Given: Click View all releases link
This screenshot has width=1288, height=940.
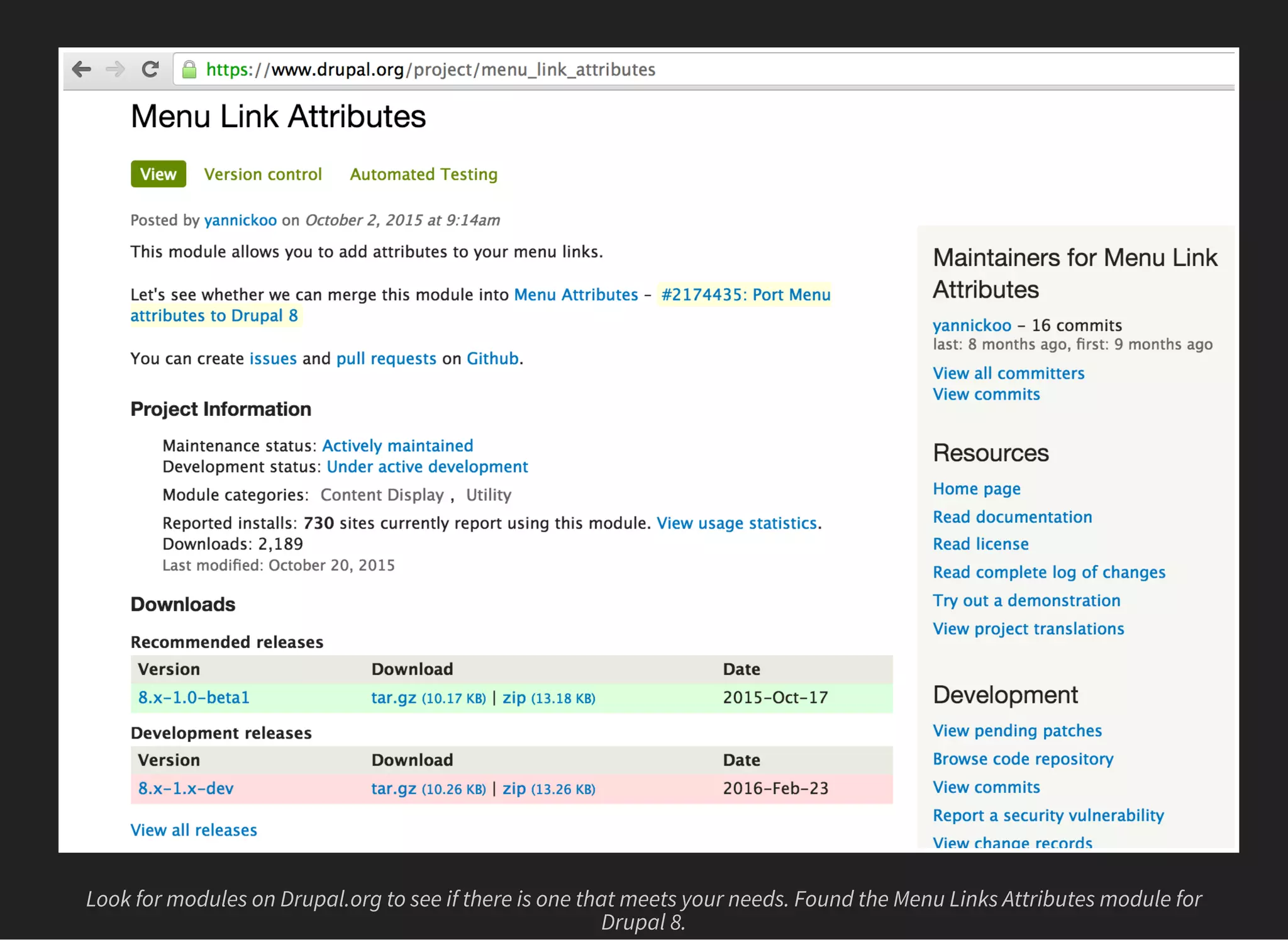Looking at the screenshot, I should 194,830.
